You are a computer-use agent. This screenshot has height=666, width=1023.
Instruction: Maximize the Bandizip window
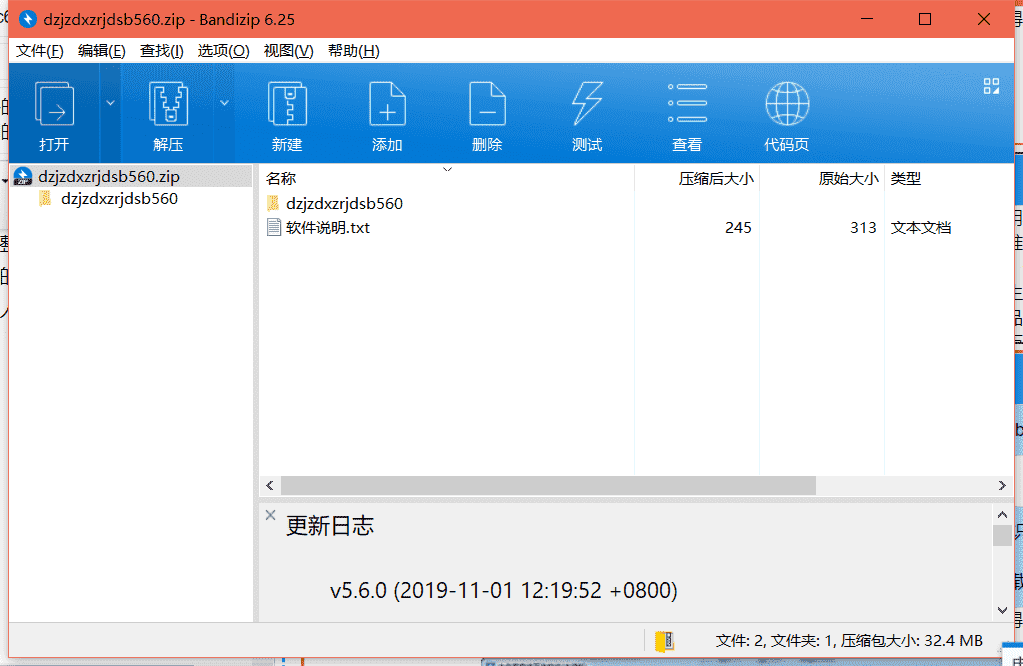pos(924,19)
